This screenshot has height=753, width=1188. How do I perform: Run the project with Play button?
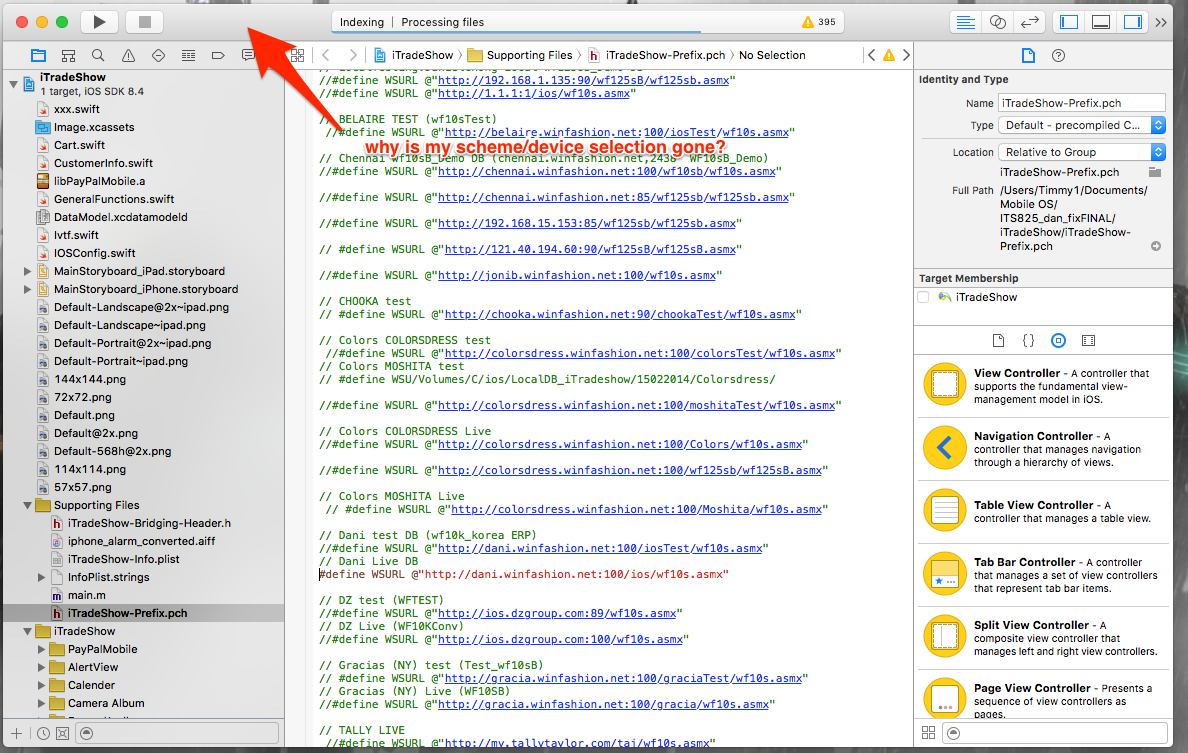(99, 22)
